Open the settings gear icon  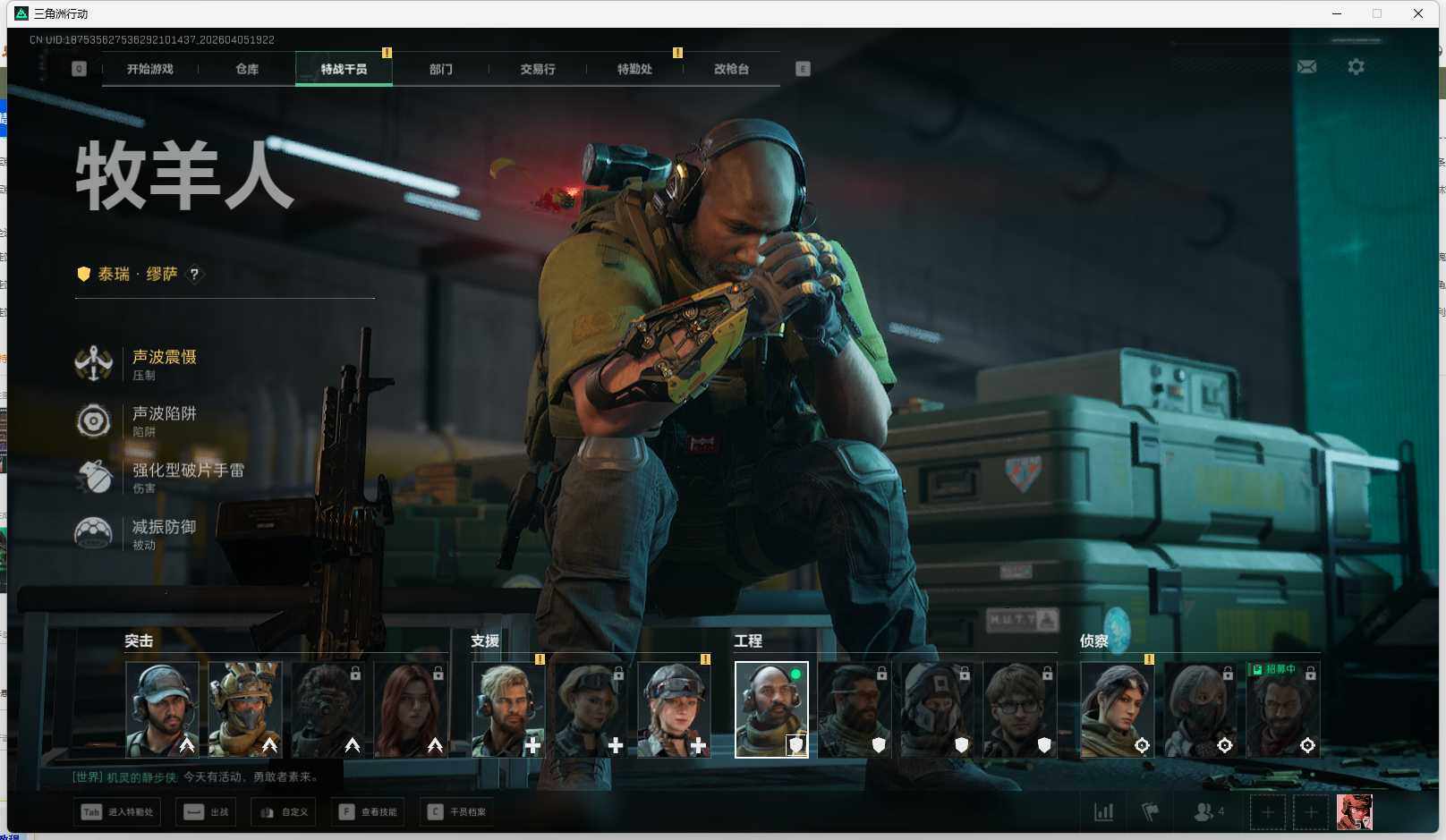coord(1356,67)
